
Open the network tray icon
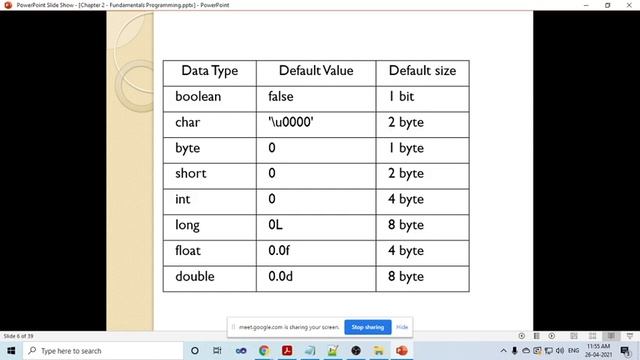tap(549, 351)
